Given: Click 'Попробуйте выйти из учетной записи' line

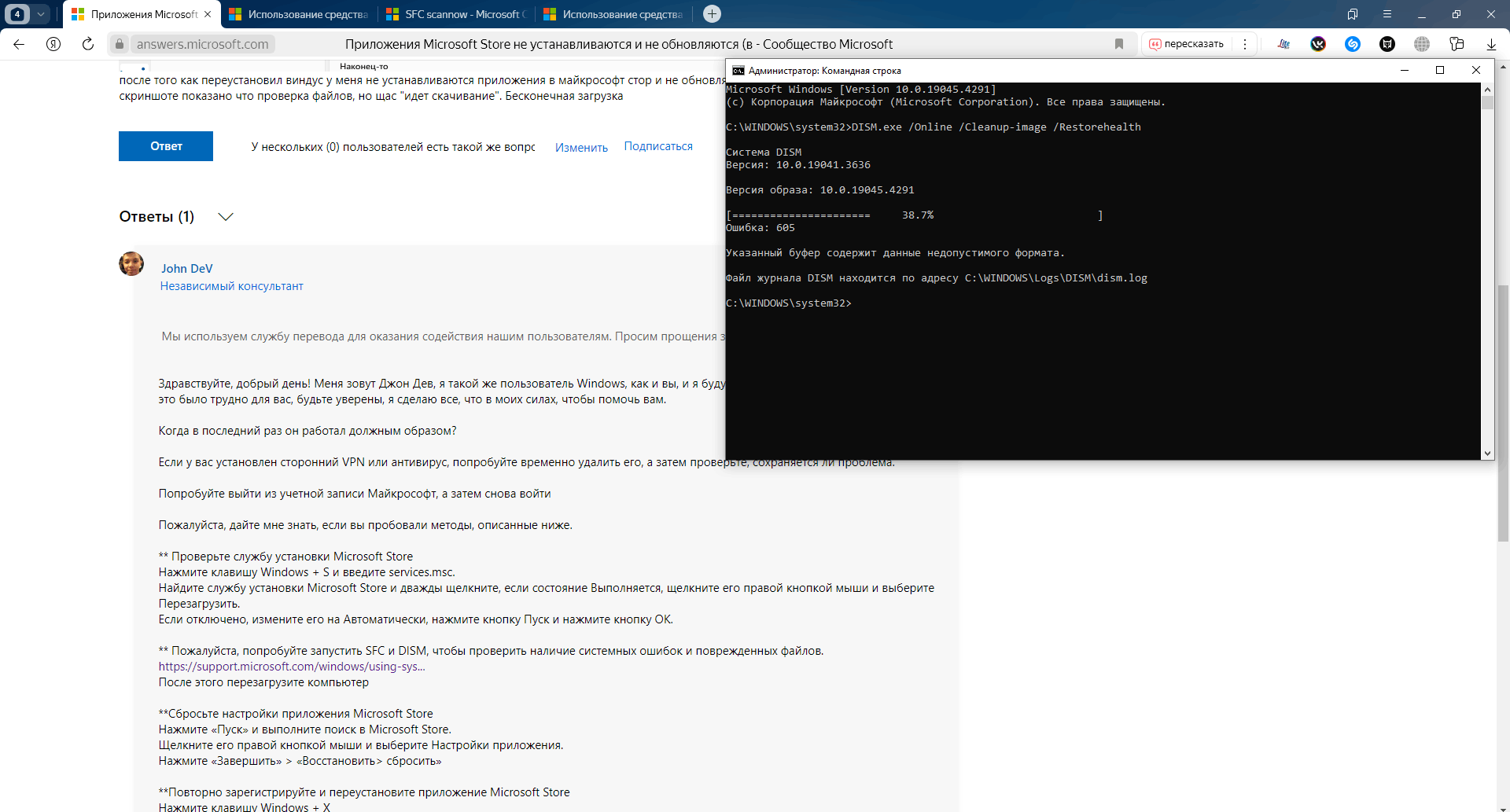Looking at the screenshot, I should click(x=355, y=494).
